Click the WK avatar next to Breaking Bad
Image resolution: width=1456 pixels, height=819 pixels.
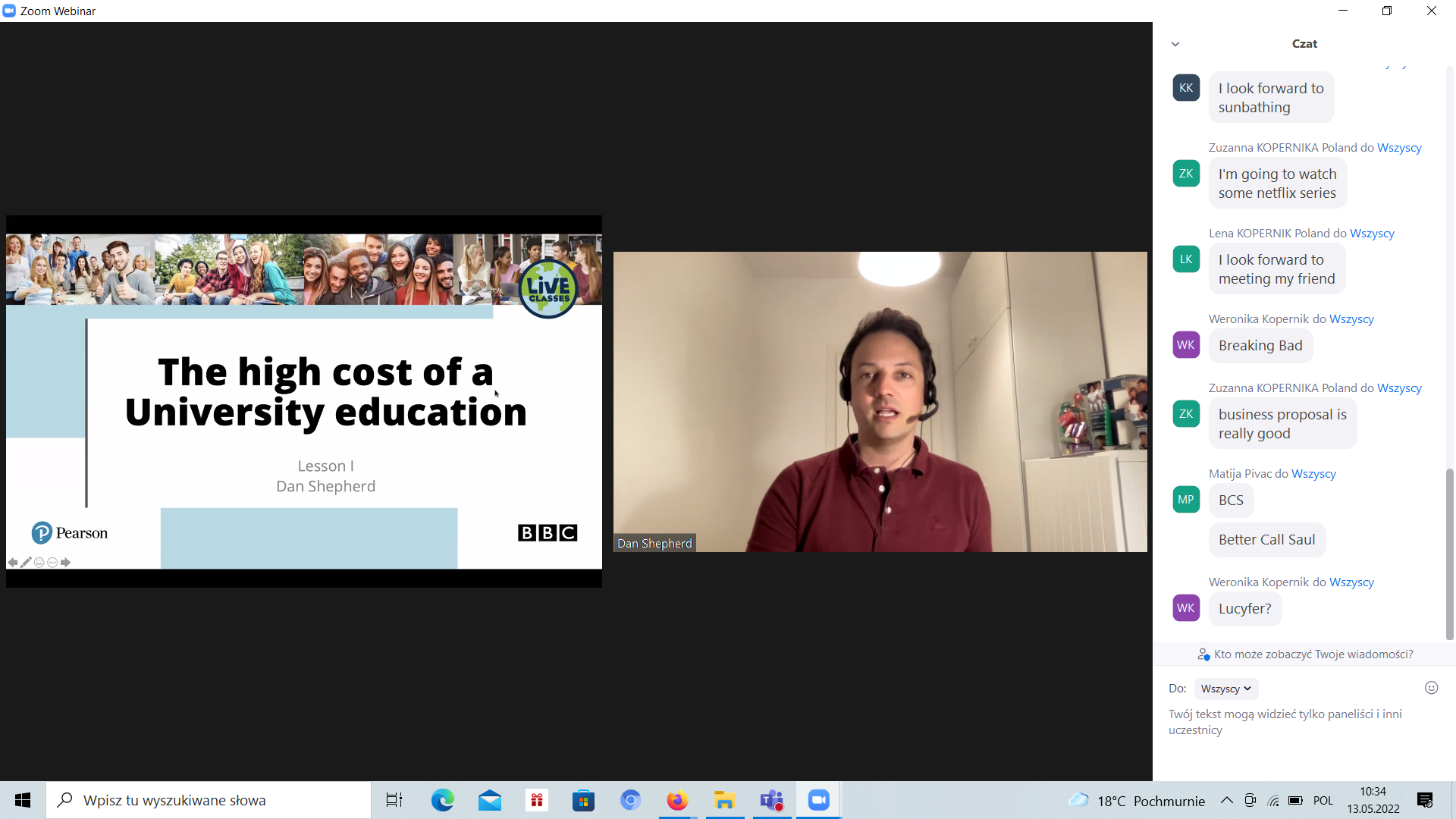(x=1186, y=345)
